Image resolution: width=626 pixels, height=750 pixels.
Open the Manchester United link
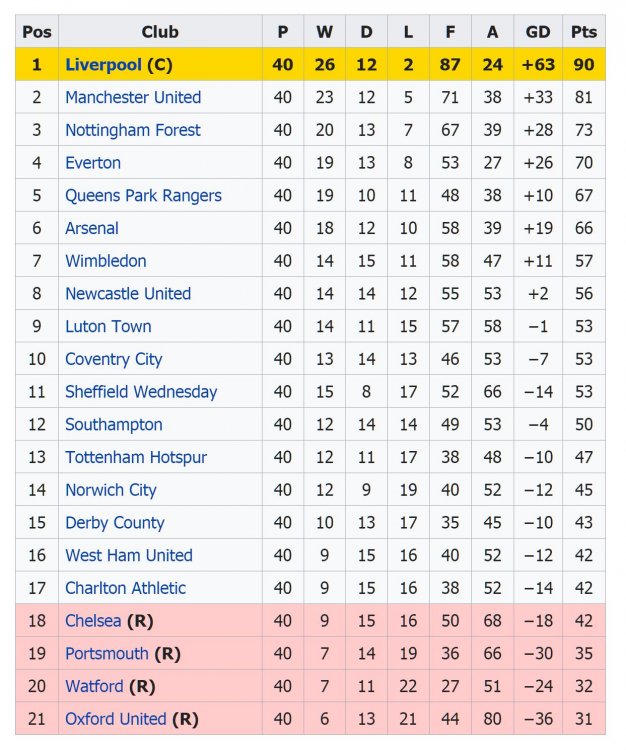[x=133, y=98]
